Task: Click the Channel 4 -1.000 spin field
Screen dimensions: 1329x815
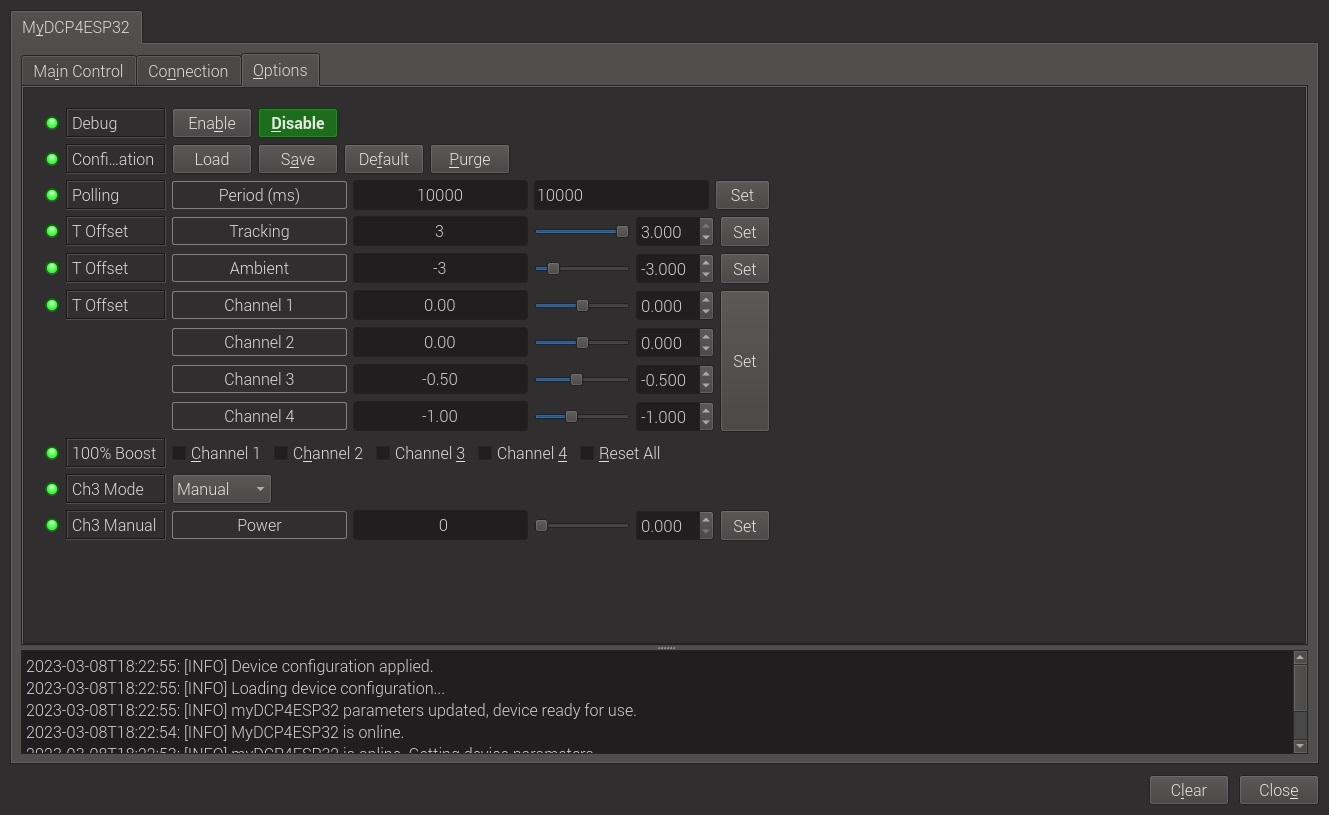Action: tap(668, 417)
